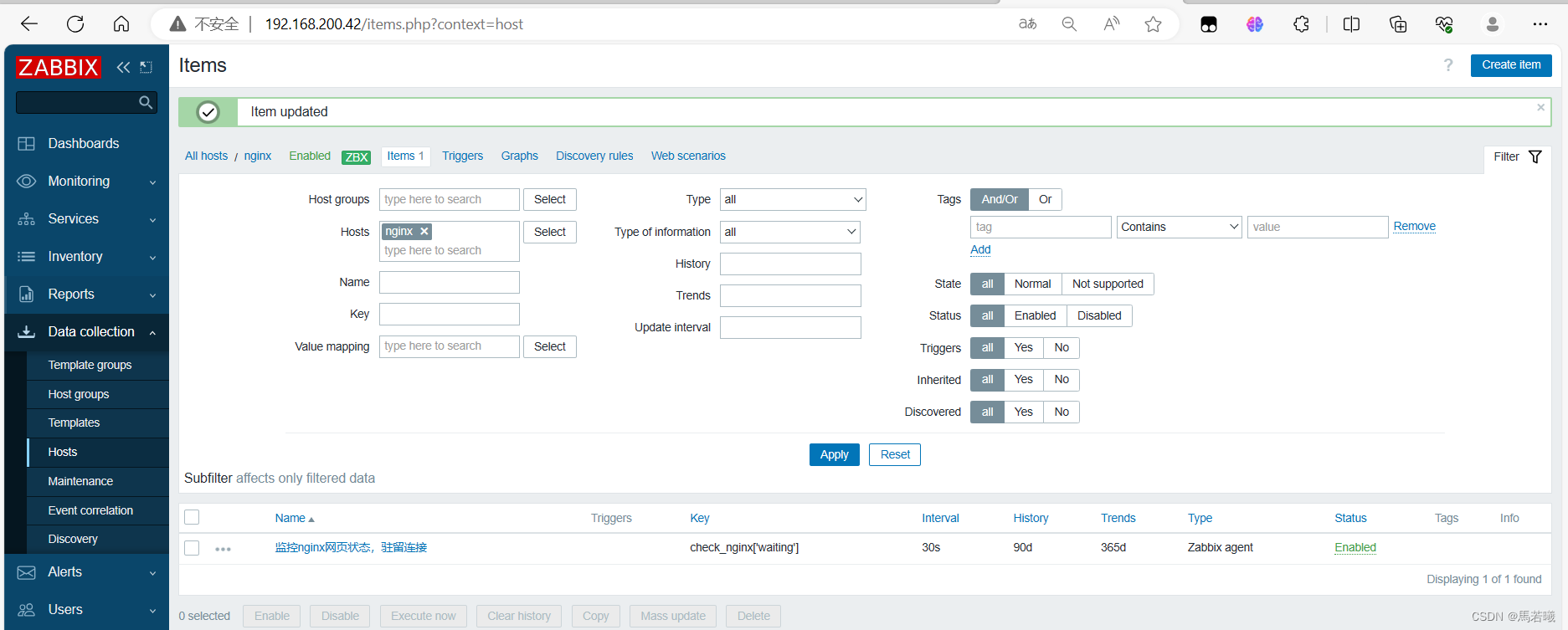Screen dimensions: 1568x630
Task: Click the Key filter input field
Action: click(450, 314)
